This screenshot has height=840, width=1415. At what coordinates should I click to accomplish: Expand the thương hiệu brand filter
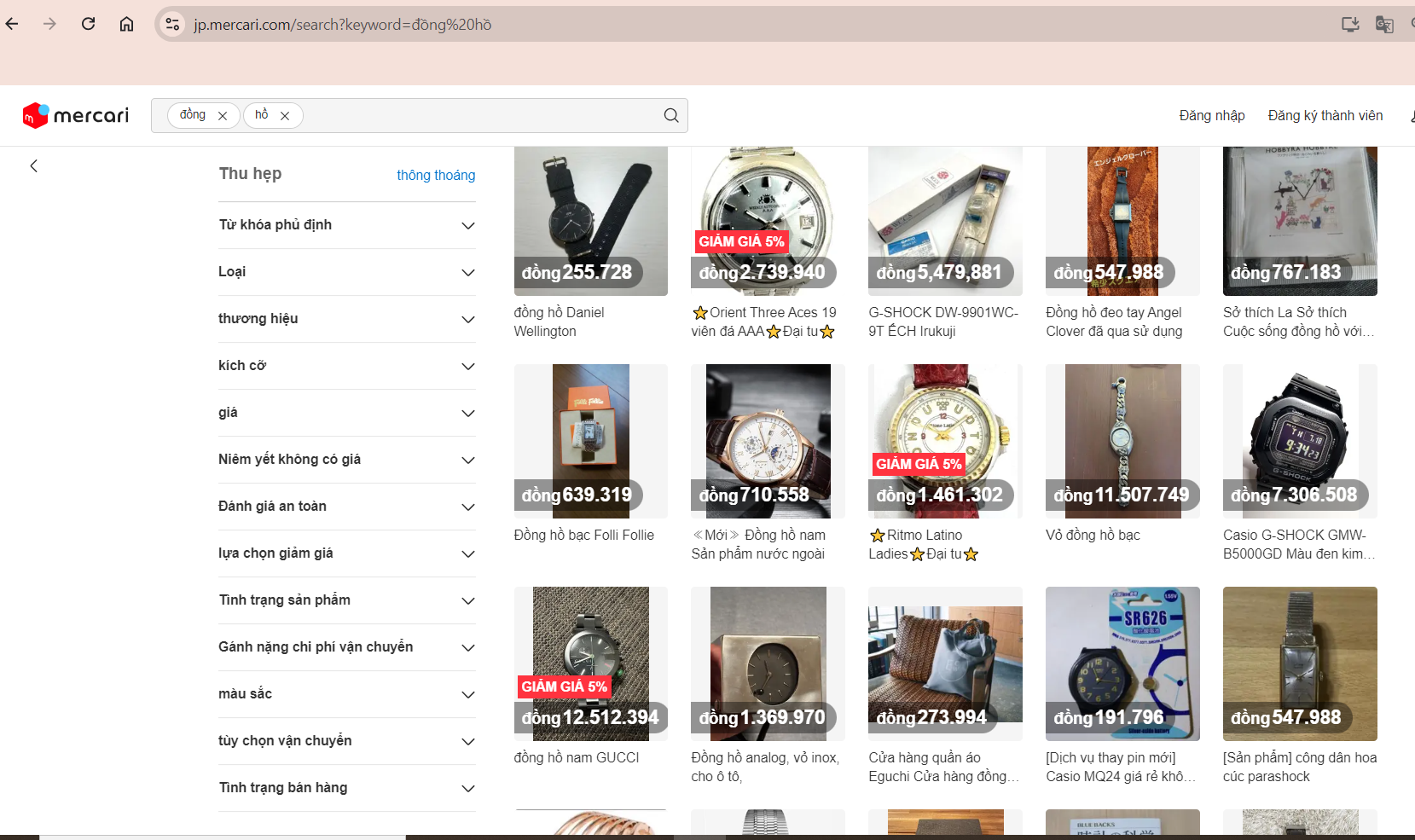[347, 319]
